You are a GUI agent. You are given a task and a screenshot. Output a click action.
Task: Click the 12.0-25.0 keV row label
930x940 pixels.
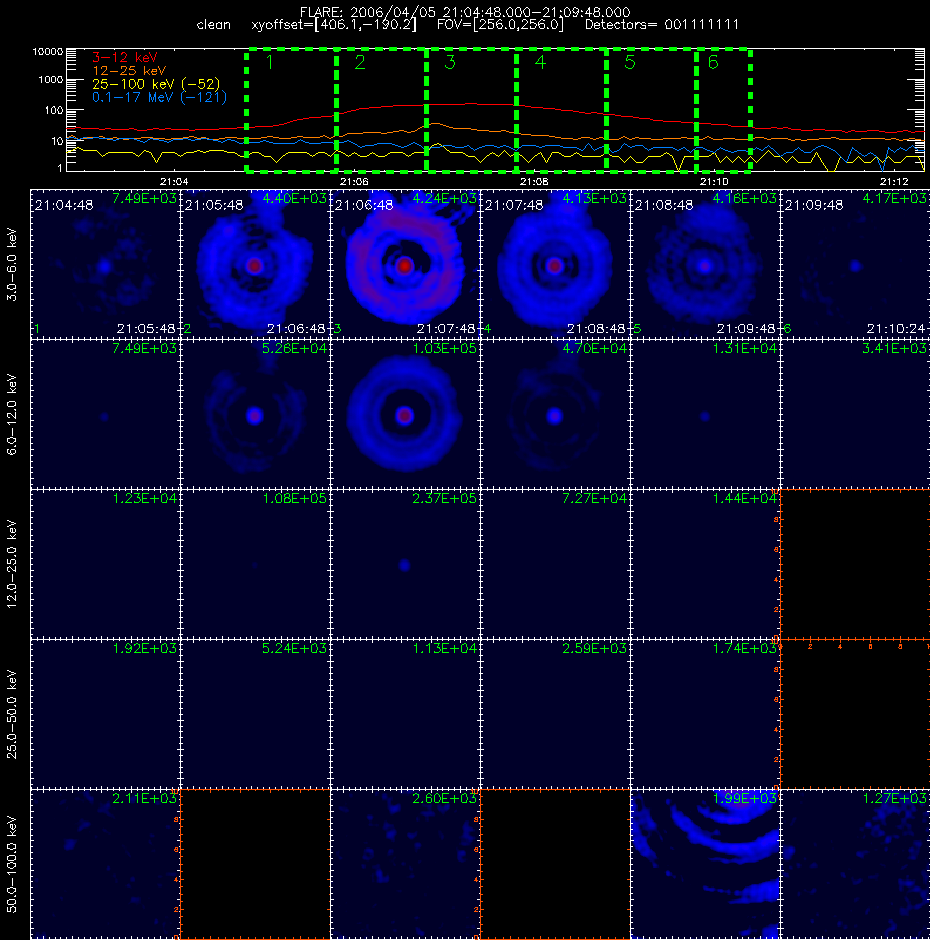pyautogui.click(x=12, y=564)
